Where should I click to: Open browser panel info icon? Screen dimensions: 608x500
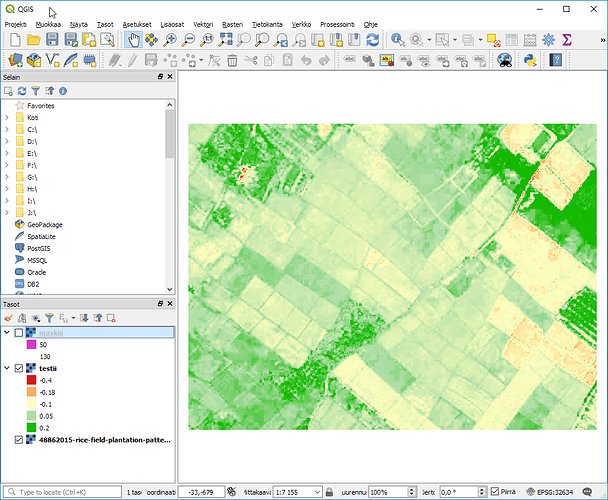[63, 91]
